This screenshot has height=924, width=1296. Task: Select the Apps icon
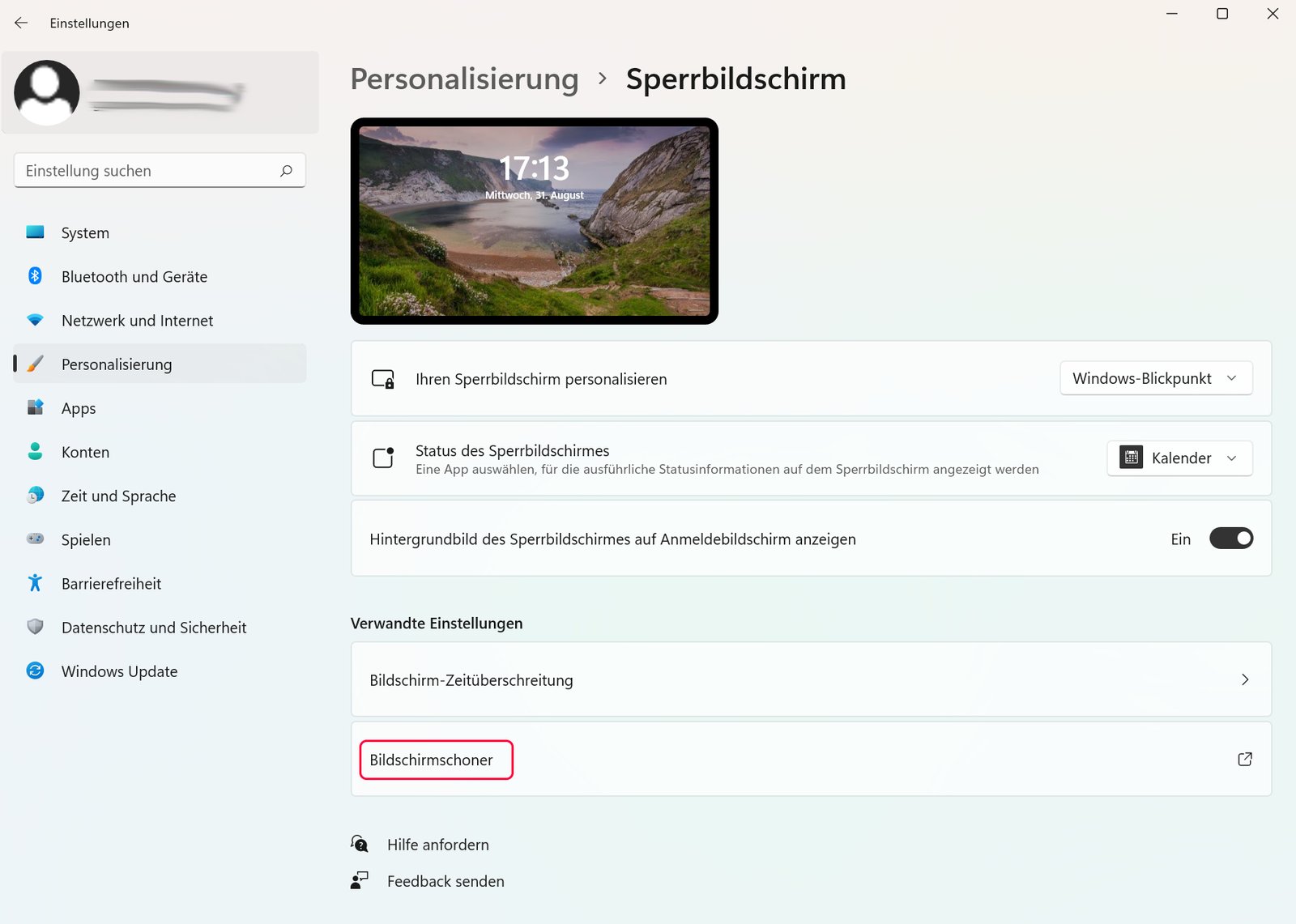[35, 407]
